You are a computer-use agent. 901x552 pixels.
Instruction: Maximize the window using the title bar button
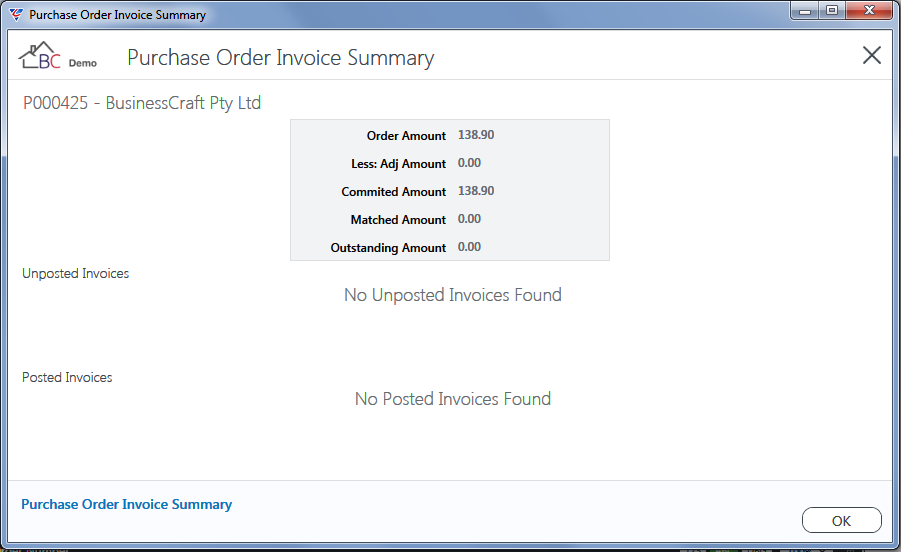831,11
